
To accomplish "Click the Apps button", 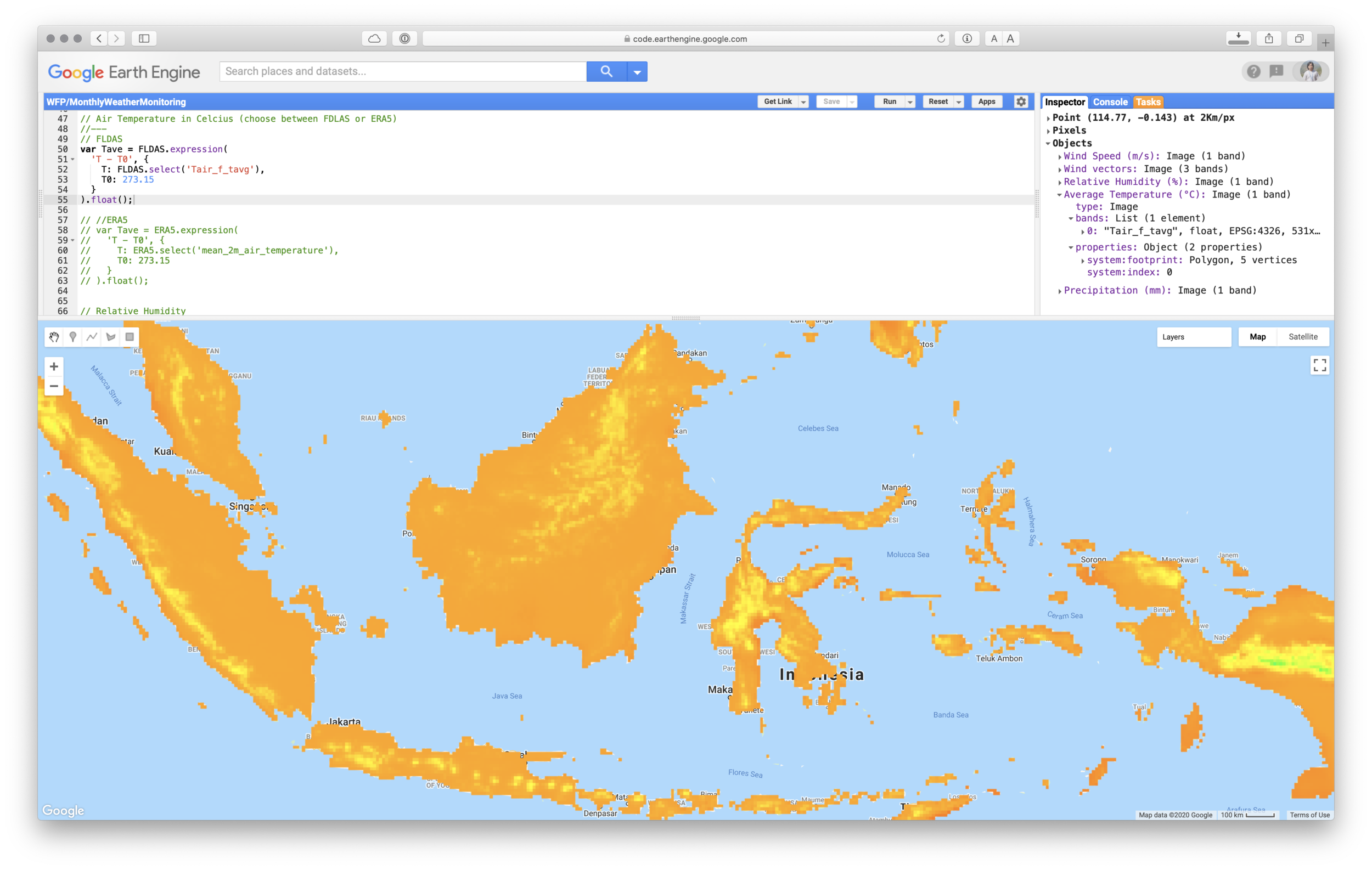I will coord(986,102).
